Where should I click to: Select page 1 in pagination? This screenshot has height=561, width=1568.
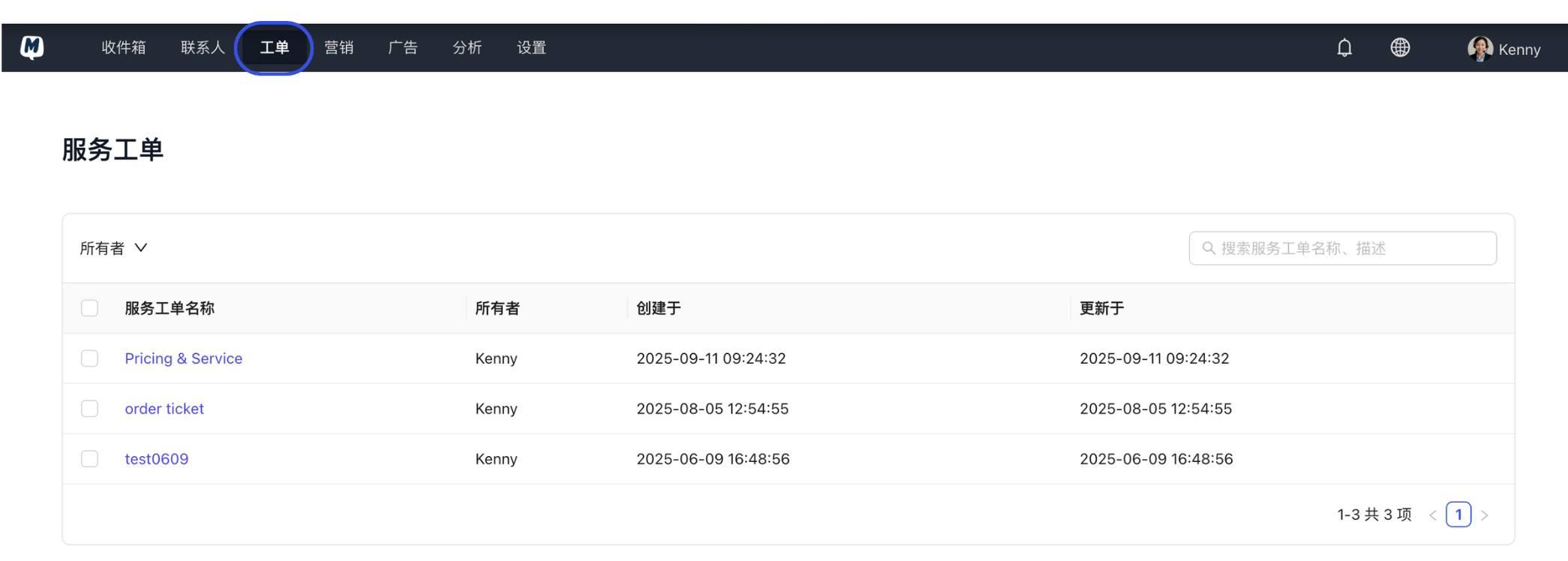1458,514
